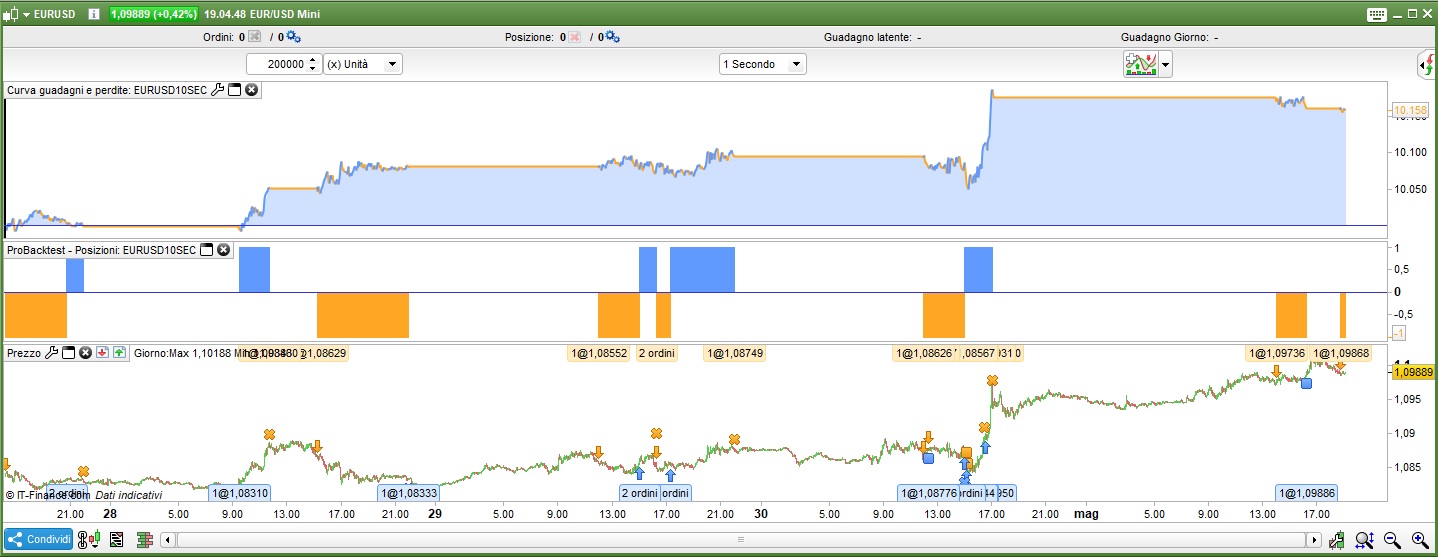The width and height of the screenshot is (1438, 557).
Task: Click the 1@1,08626 order label
Action: [x=925, y=353]
